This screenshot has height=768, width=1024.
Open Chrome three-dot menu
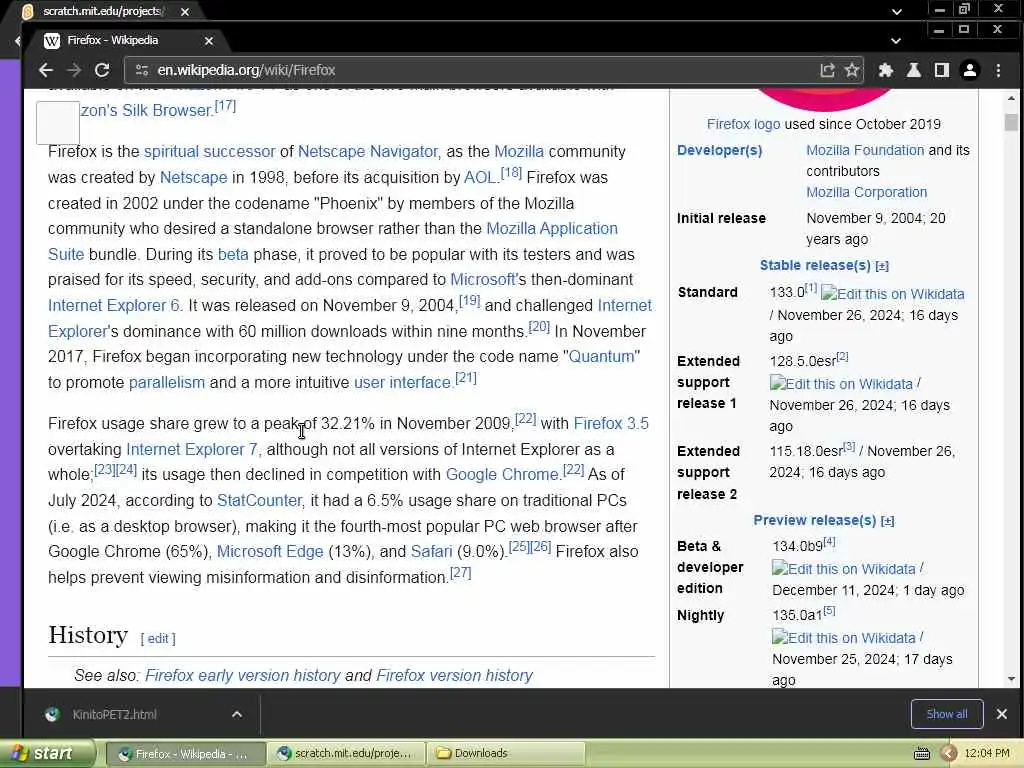999,71
